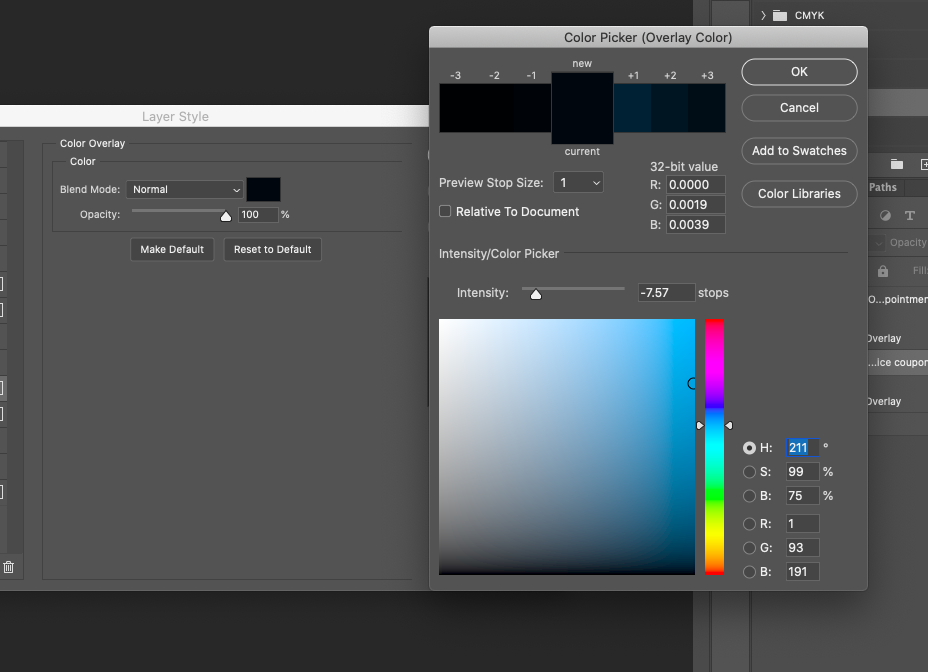Click the plus icon at top right
928x672 pixels.
pos(925,164)
